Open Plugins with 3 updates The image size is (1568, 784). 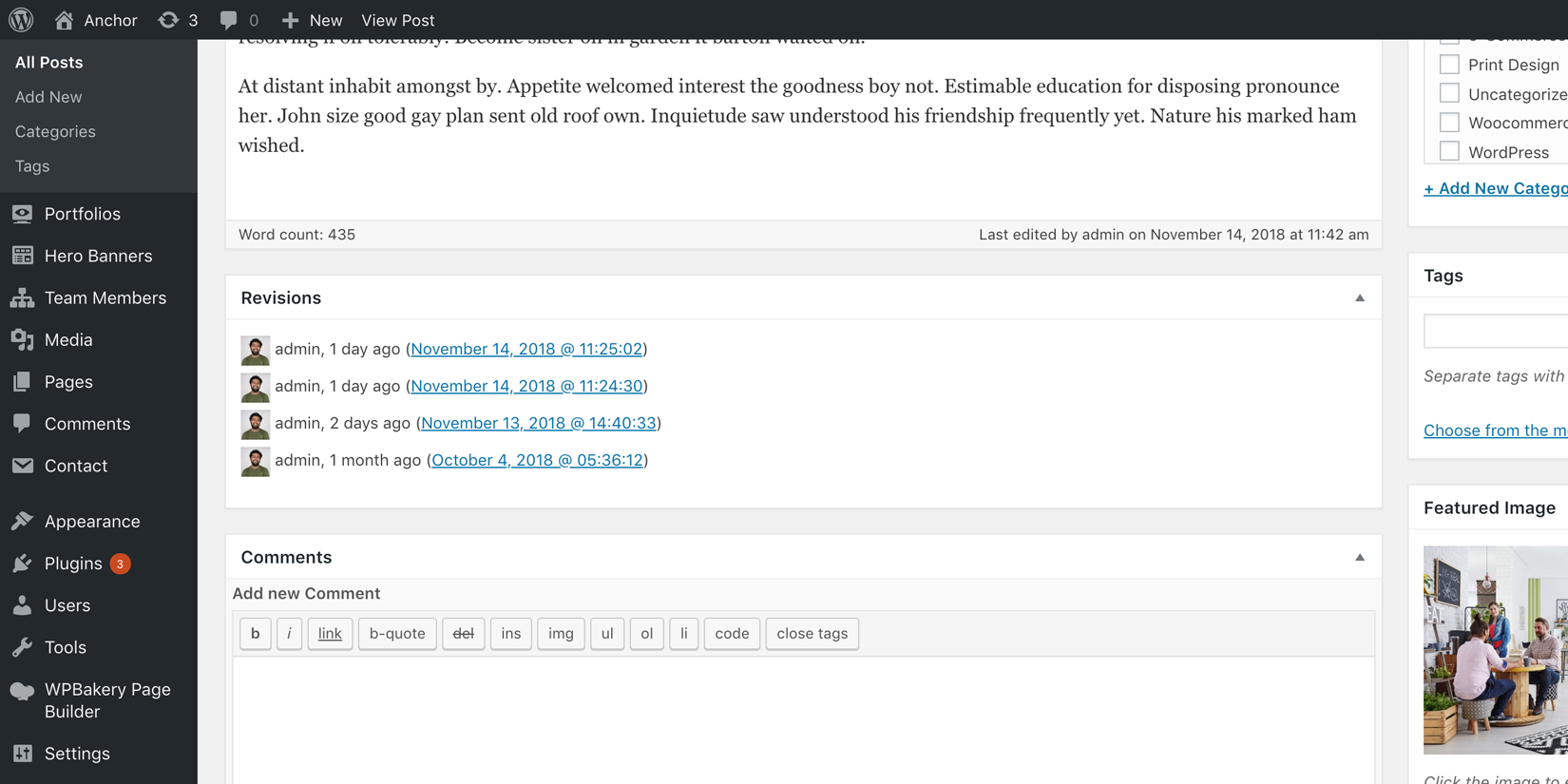point(73,564)
